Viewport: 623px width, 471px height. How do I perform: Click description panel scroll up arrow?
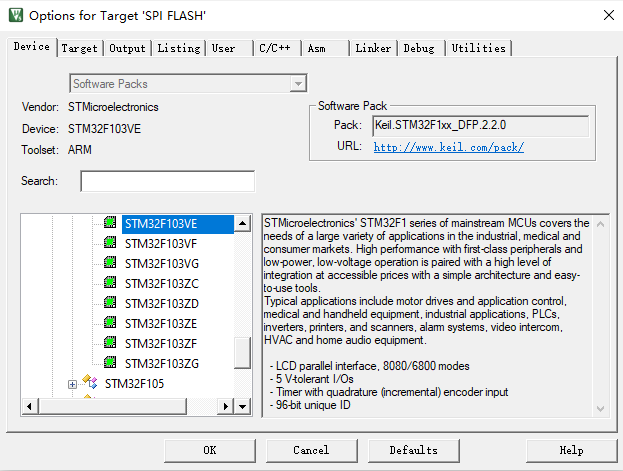coord(600,225)
